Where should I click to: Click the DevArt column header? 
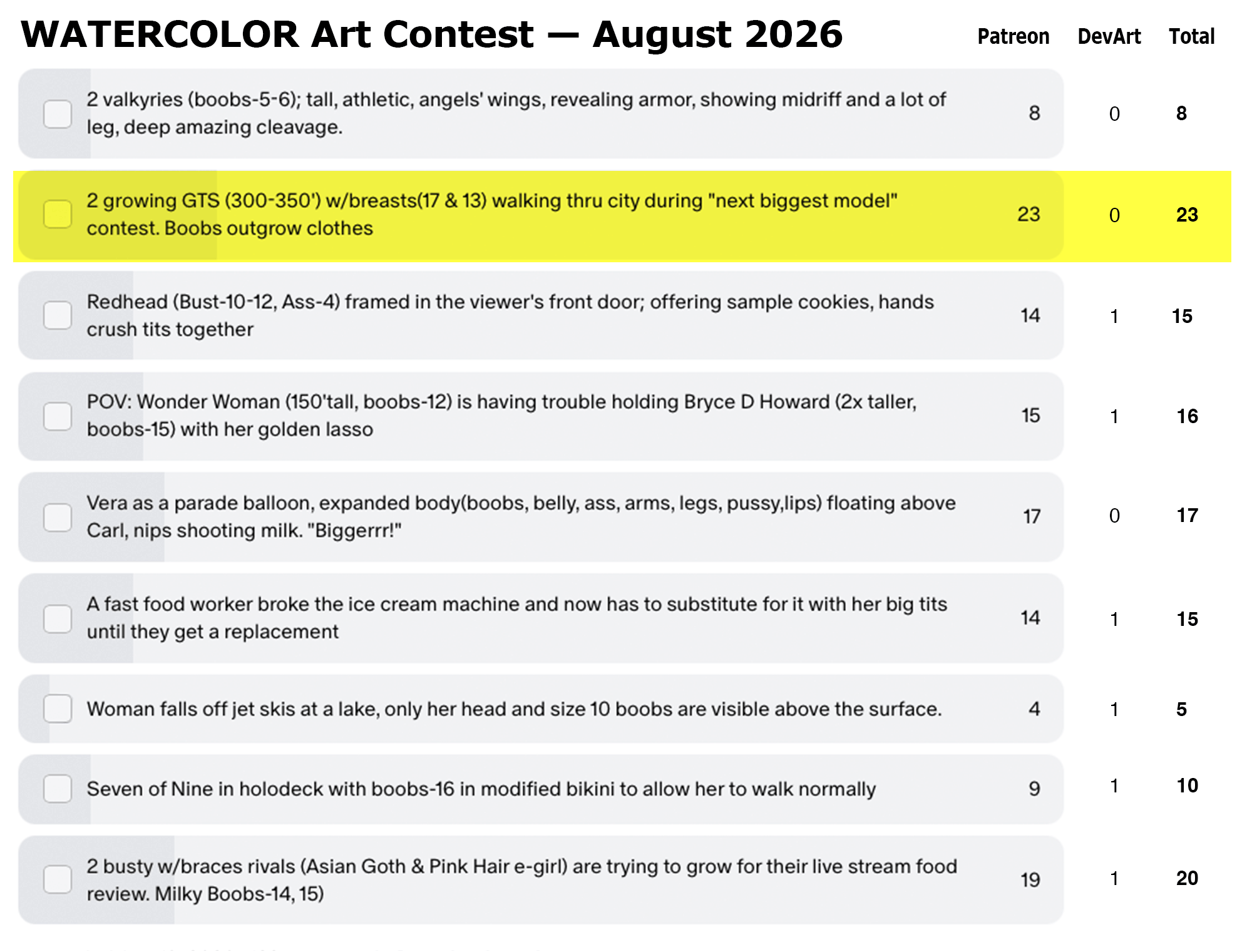click(x=1109, y=36)
